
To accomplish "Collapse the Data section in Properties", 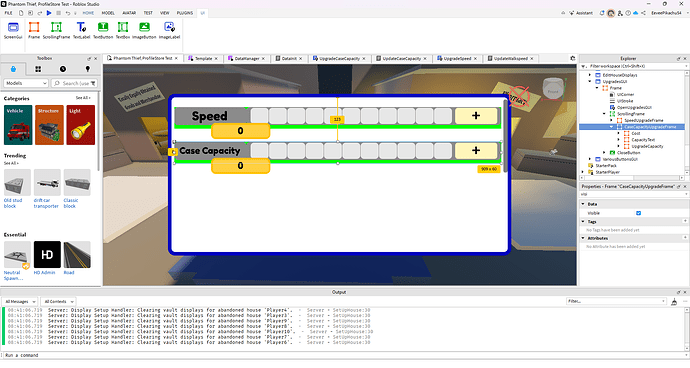I will click(583, 204).
